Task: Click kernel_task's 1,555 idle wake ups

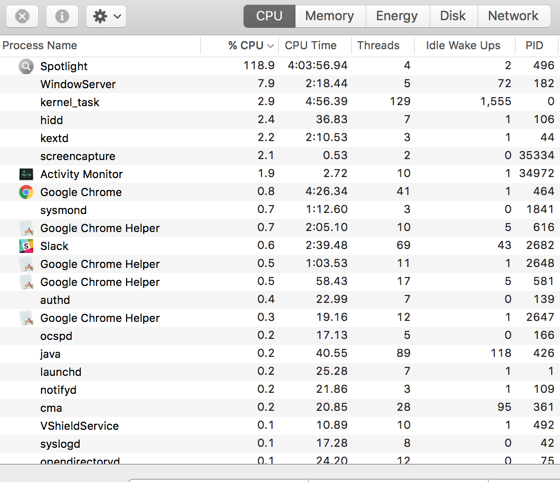Action: pos(496,101)
